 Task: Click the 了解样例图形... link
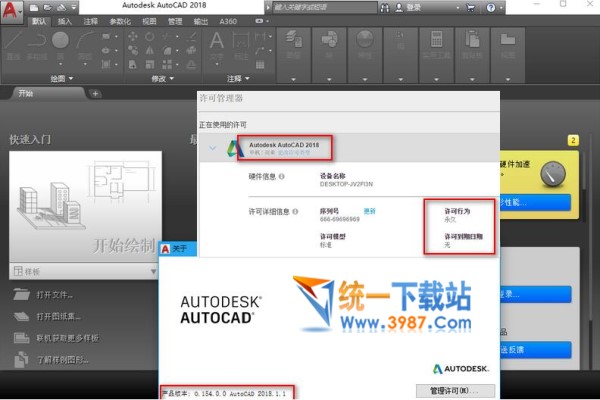click(x=62, y=360)
